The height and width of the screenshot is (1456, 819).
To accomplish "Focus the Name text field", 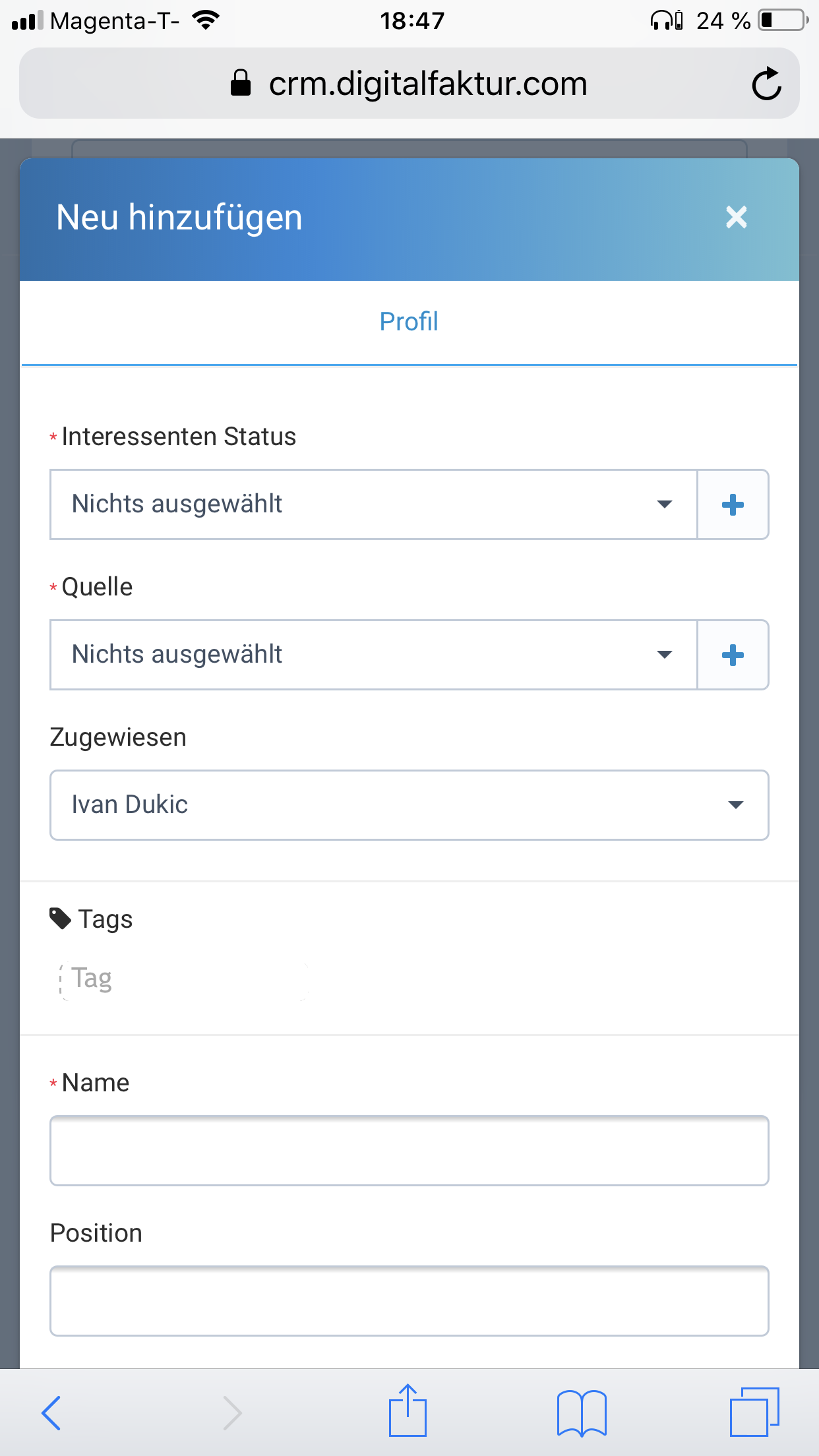I will 409,1151.
